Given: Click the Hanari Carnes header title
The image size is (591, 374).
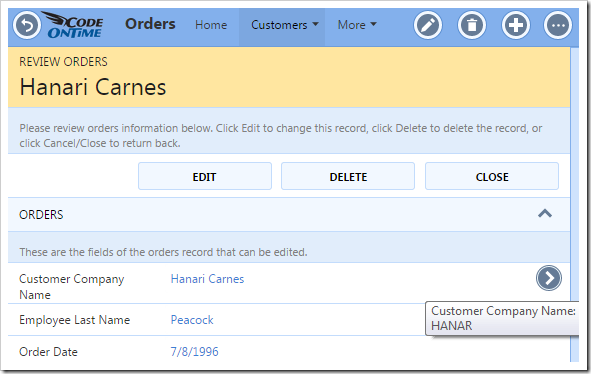Looking at the screenshot, I should pyautogui.click(x=93, y=87).
